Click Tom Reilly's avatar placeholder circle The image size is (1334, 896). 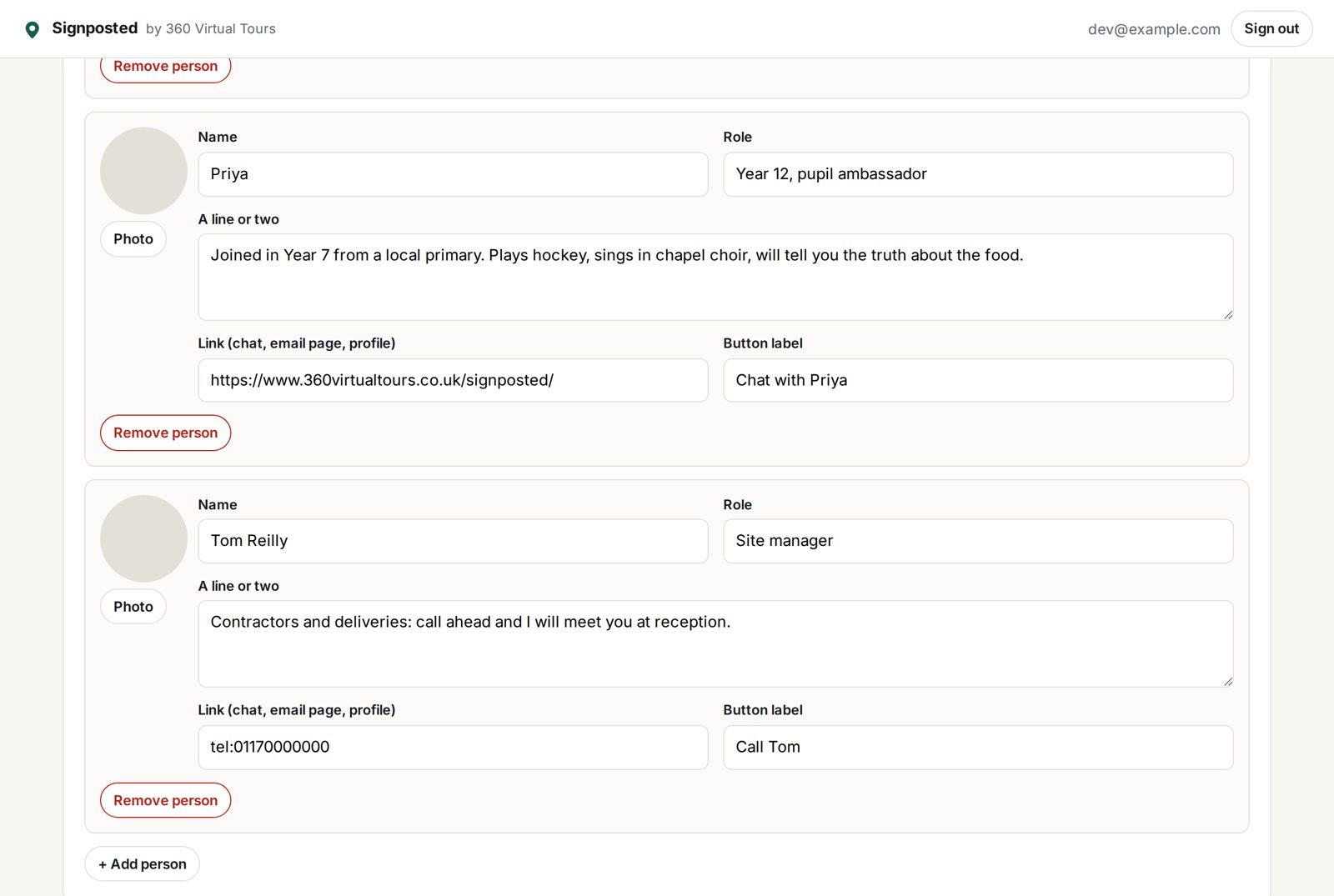point(143,538)
